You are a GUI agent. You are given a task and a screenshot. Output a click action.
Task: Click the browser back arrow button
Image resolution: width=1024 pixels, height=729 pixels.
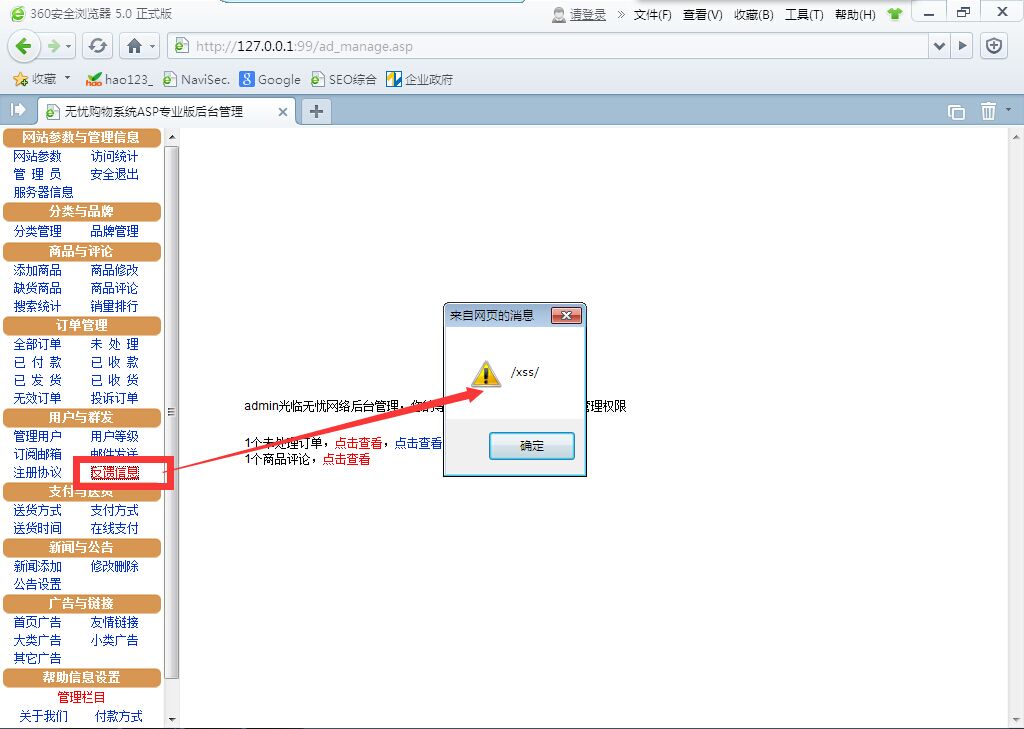pyautogui.click(x=24, y=46)
